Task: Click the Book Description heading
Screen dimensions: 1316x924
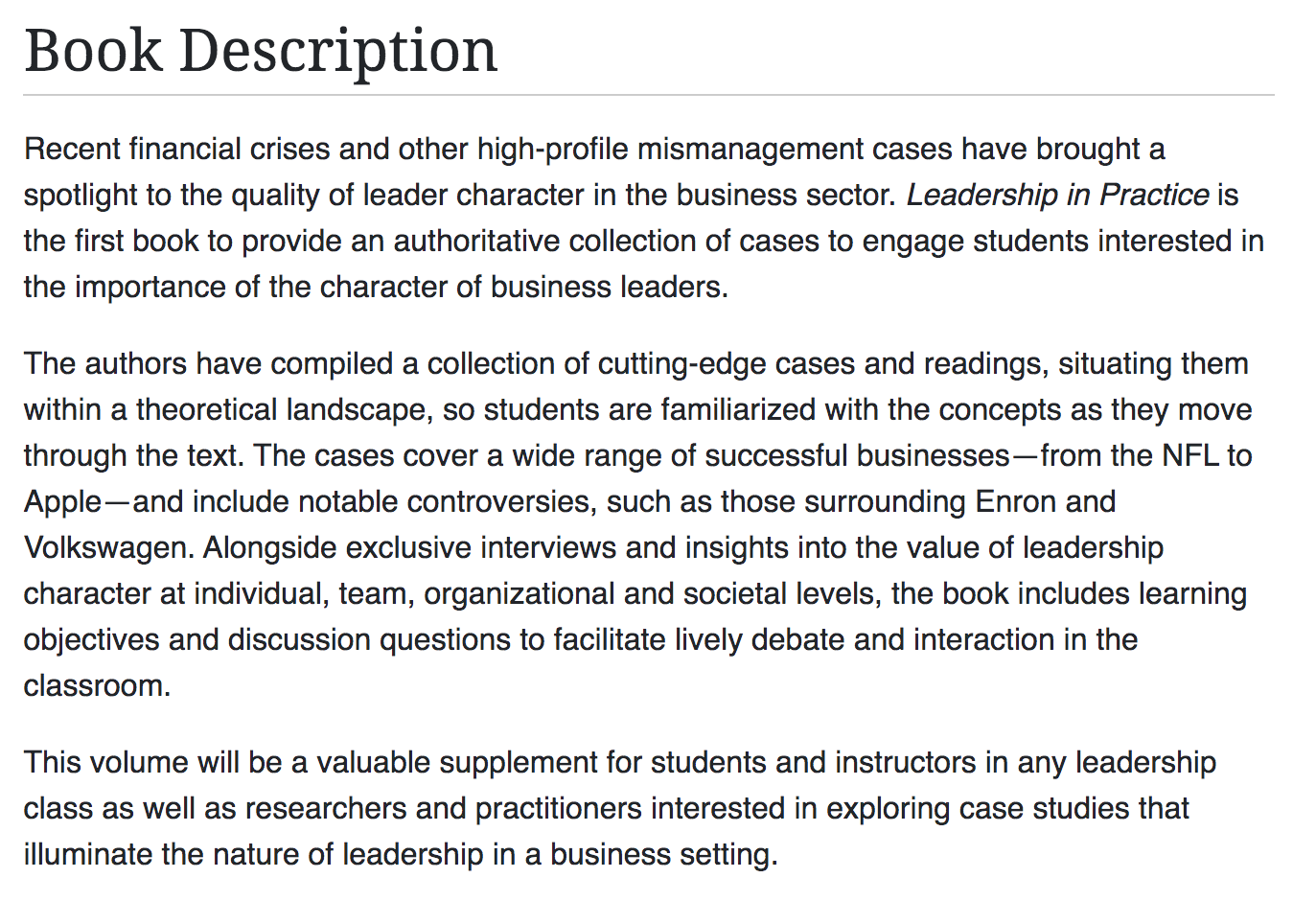Action: point(261,51)
